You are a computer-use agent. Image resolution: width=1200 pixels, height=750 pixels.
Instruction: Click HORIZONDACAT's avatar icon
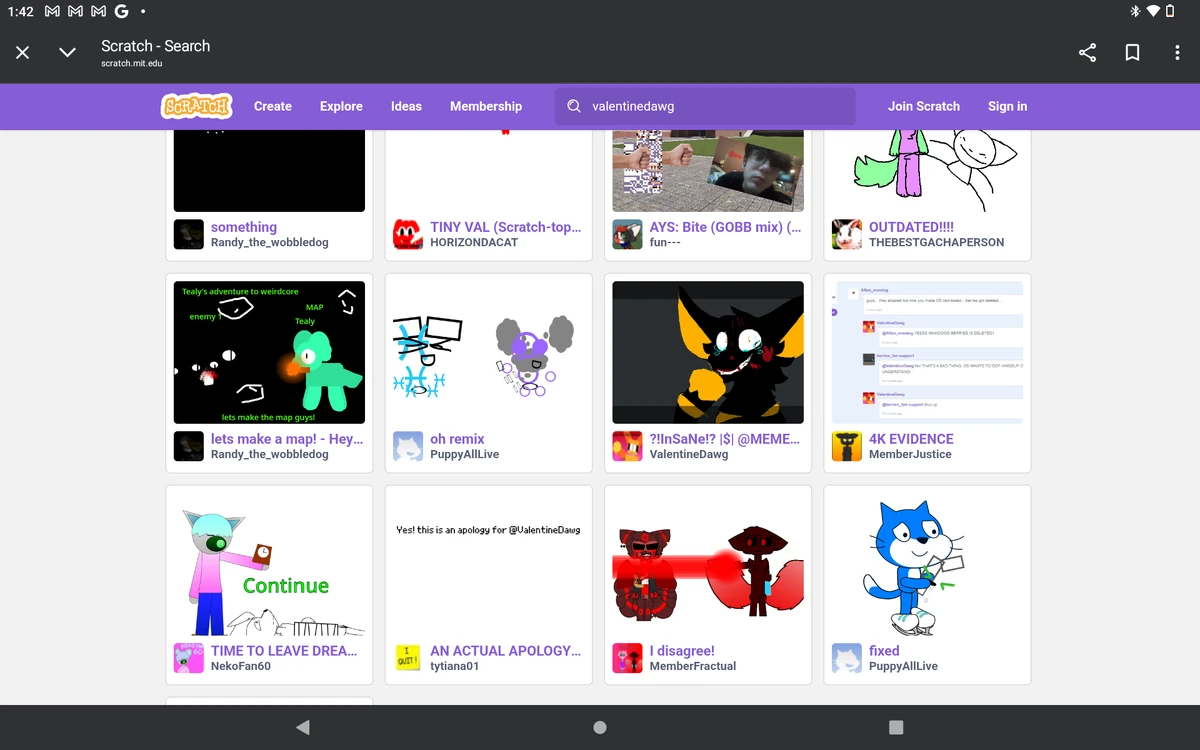(407, 234)
